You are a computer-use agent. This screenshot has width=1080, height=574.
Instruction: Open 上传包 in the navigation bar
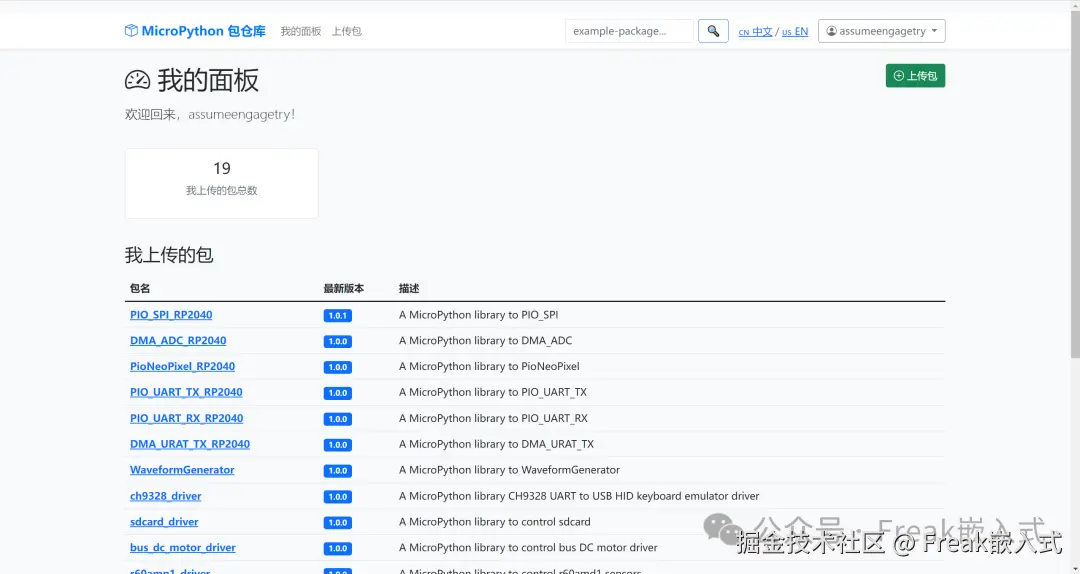(346, 31)
